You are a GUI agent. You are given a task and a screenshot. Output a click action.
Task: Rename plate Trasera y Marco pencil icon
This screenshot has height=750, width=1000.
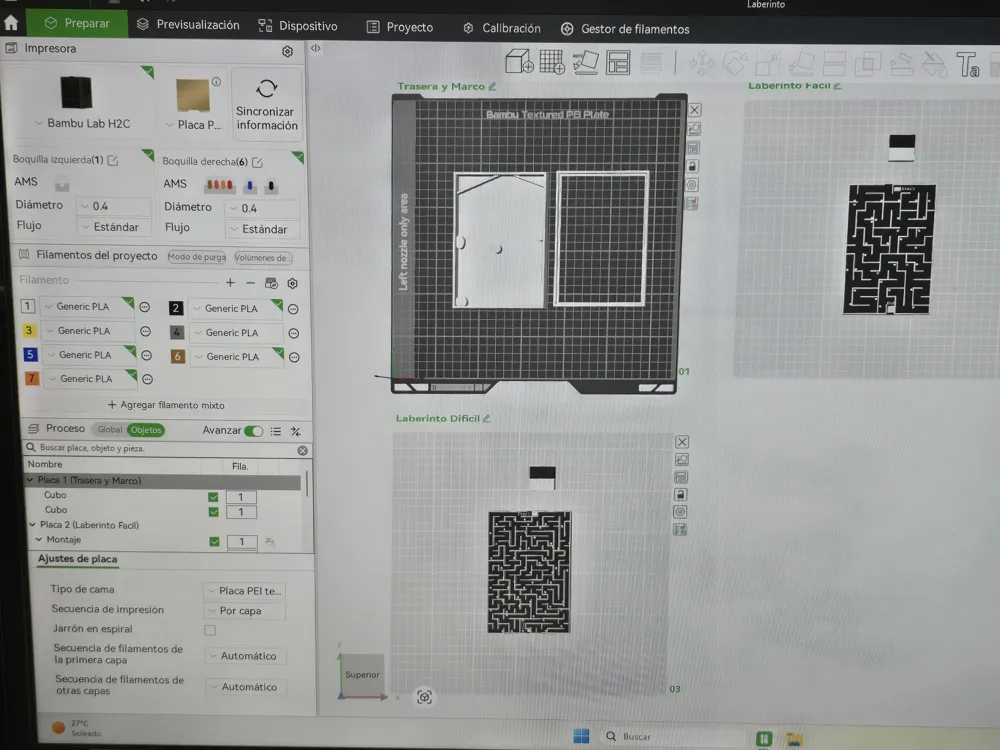[492, 86]
